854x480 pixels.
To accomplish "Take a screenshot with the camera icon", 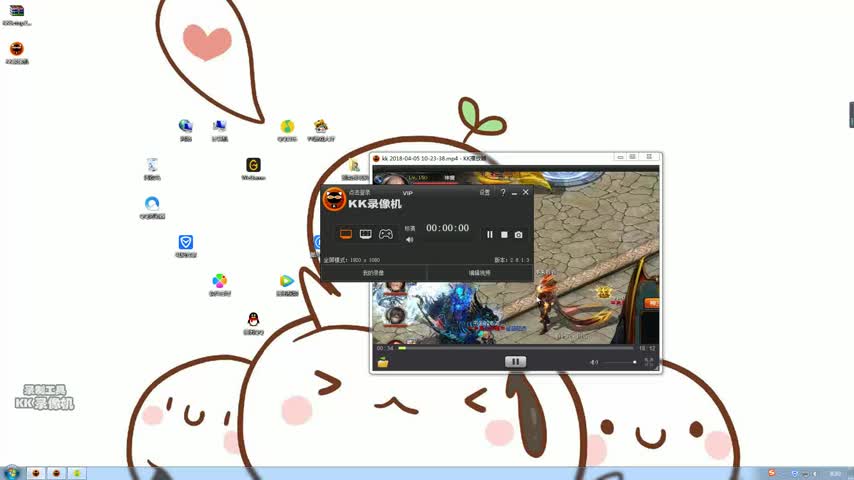I will point(518,235).
